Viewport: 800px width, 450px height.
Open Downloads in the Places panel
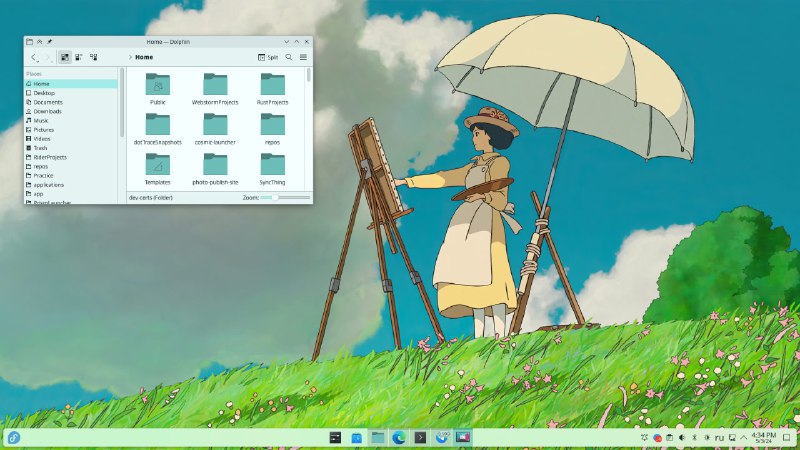(71, 111)
